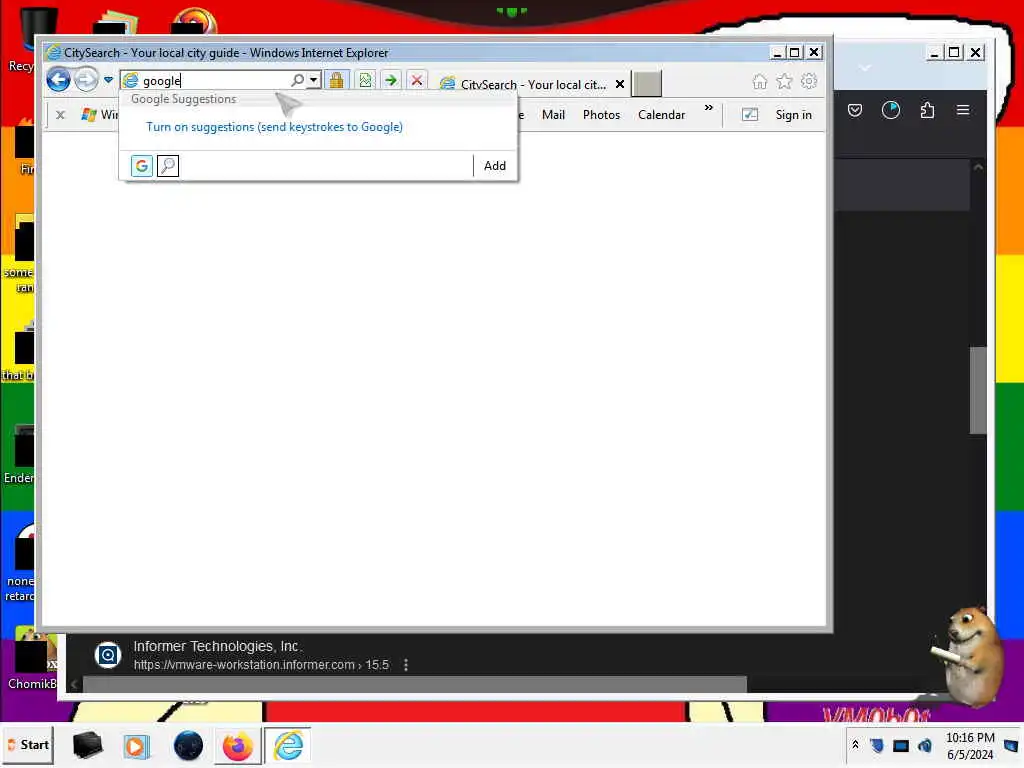Minimize the Firefox window
The image size is (1024, 768).
pyautogui.click(x=934, y=53)
